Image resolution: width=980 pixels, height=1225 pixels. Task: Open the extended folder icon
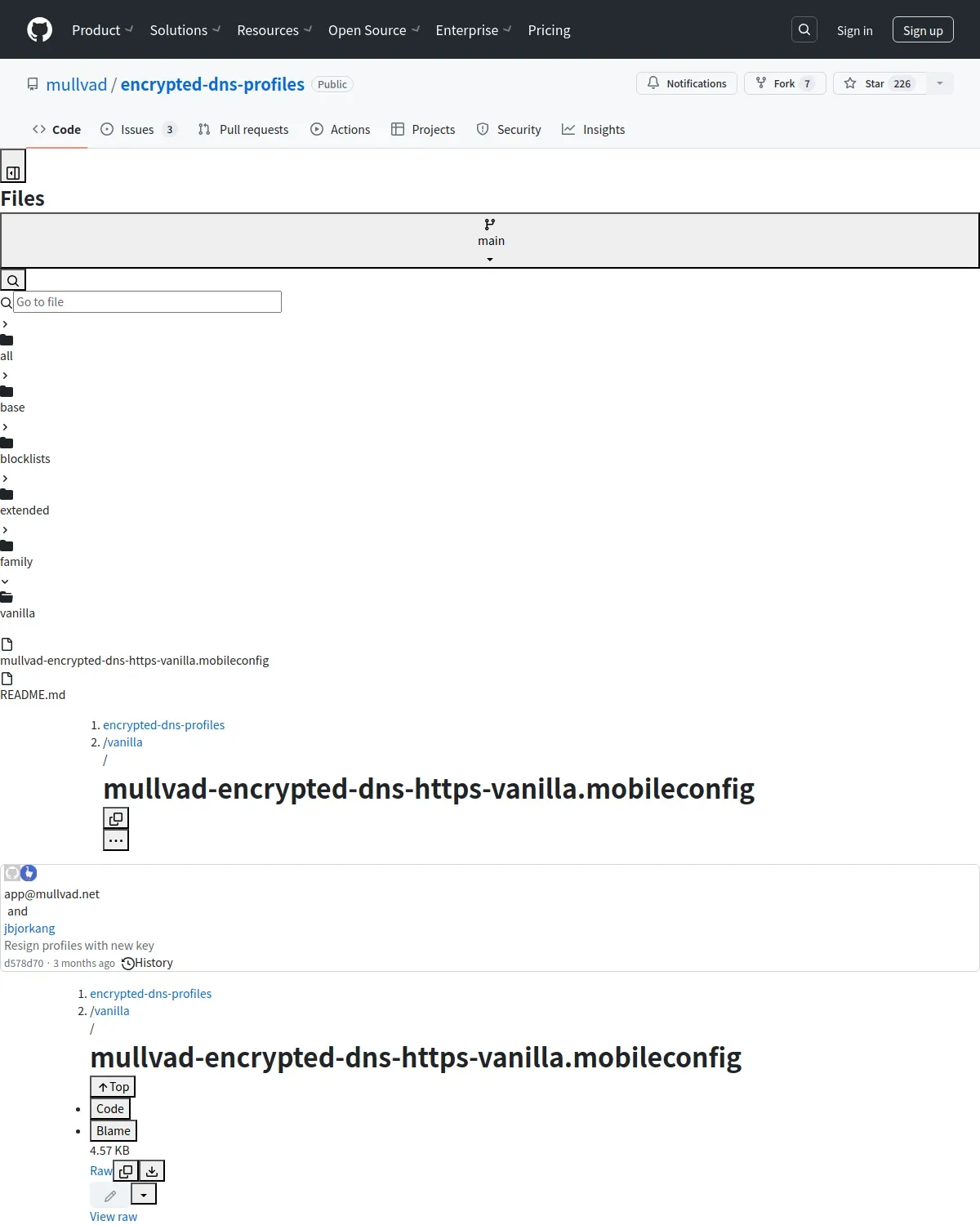7,494
